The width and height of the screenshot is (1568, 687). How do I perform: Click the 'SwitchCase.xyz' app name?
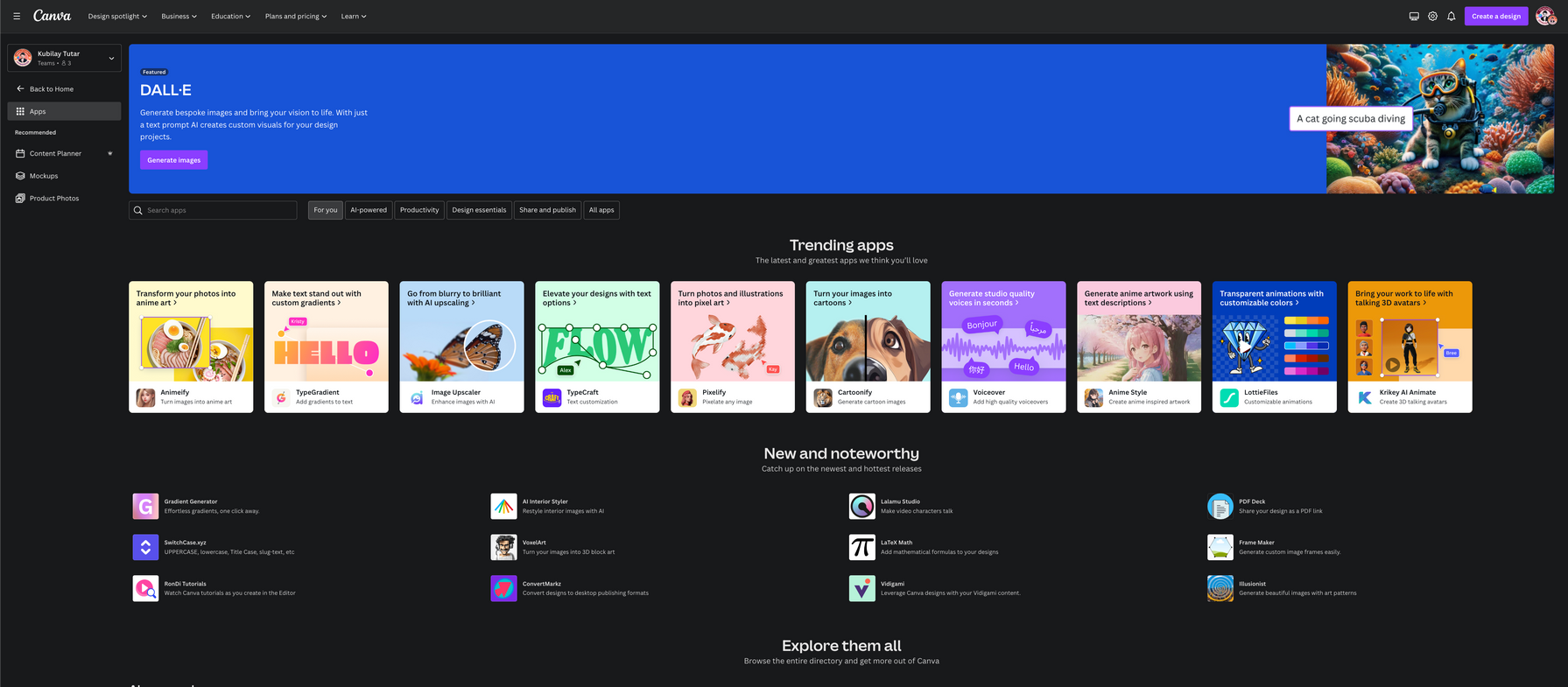pyautogui.click(x=186, y=543)
